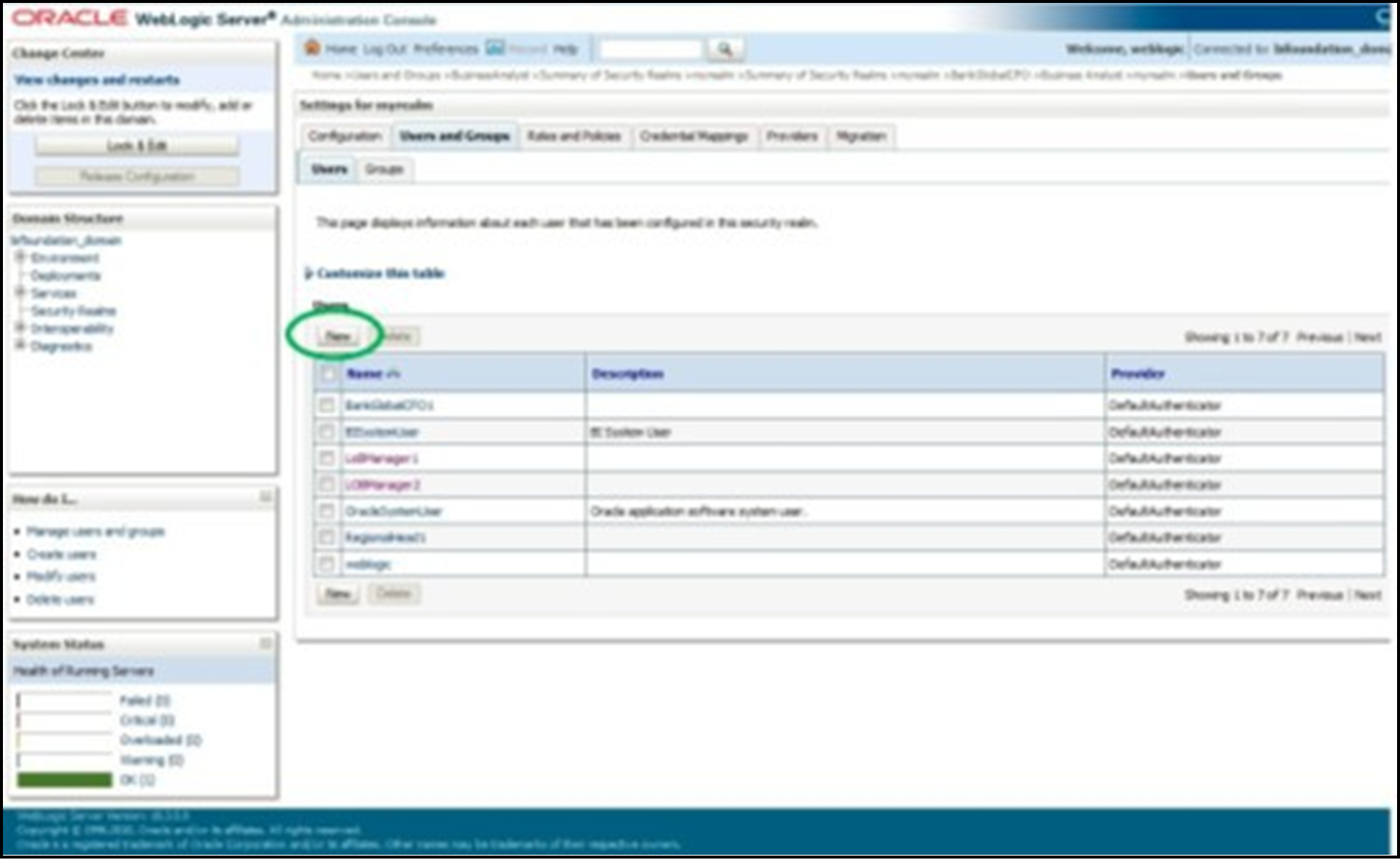Click the Delete button below the table
The width and height of the screenshot is (1400, 860).
(x=394, y=594)
